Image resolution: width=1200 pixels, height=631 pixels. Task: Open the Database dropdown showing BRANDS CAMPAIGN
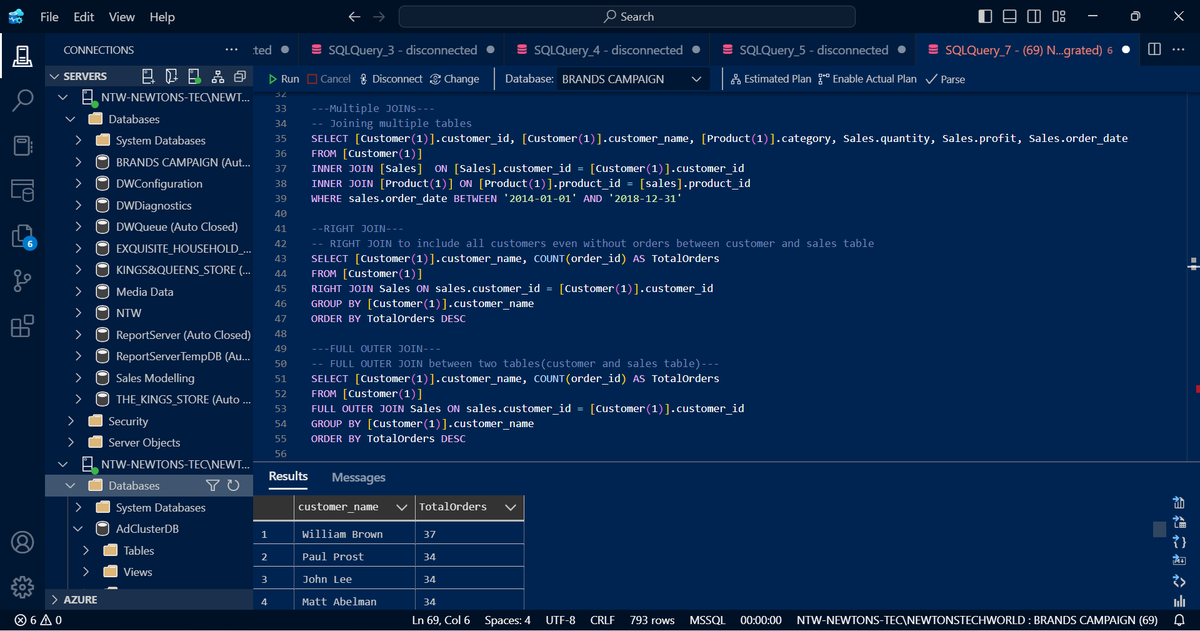pos(635,79)
